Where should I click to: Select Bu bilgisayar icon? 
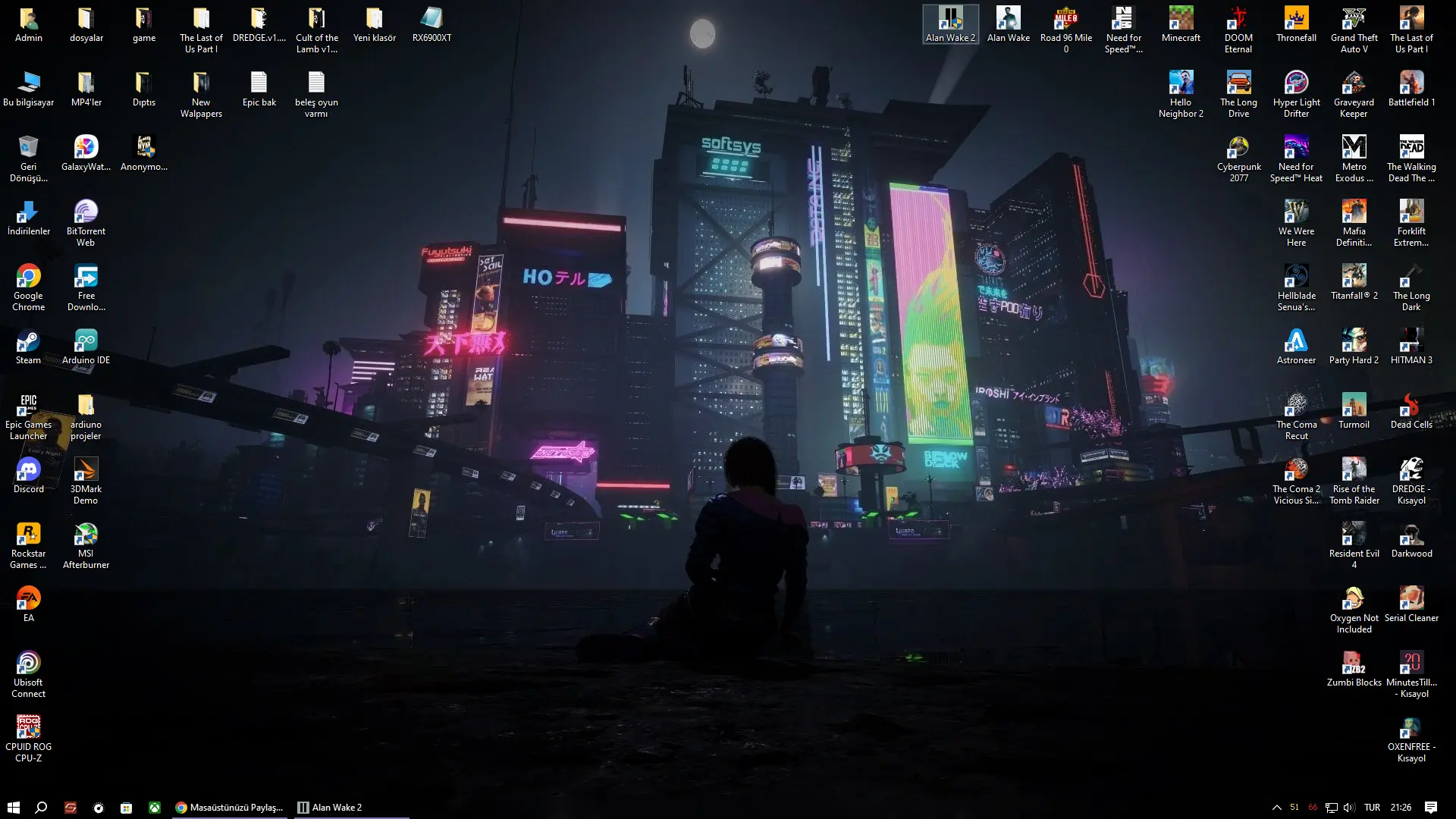click(x=28, y=89)
